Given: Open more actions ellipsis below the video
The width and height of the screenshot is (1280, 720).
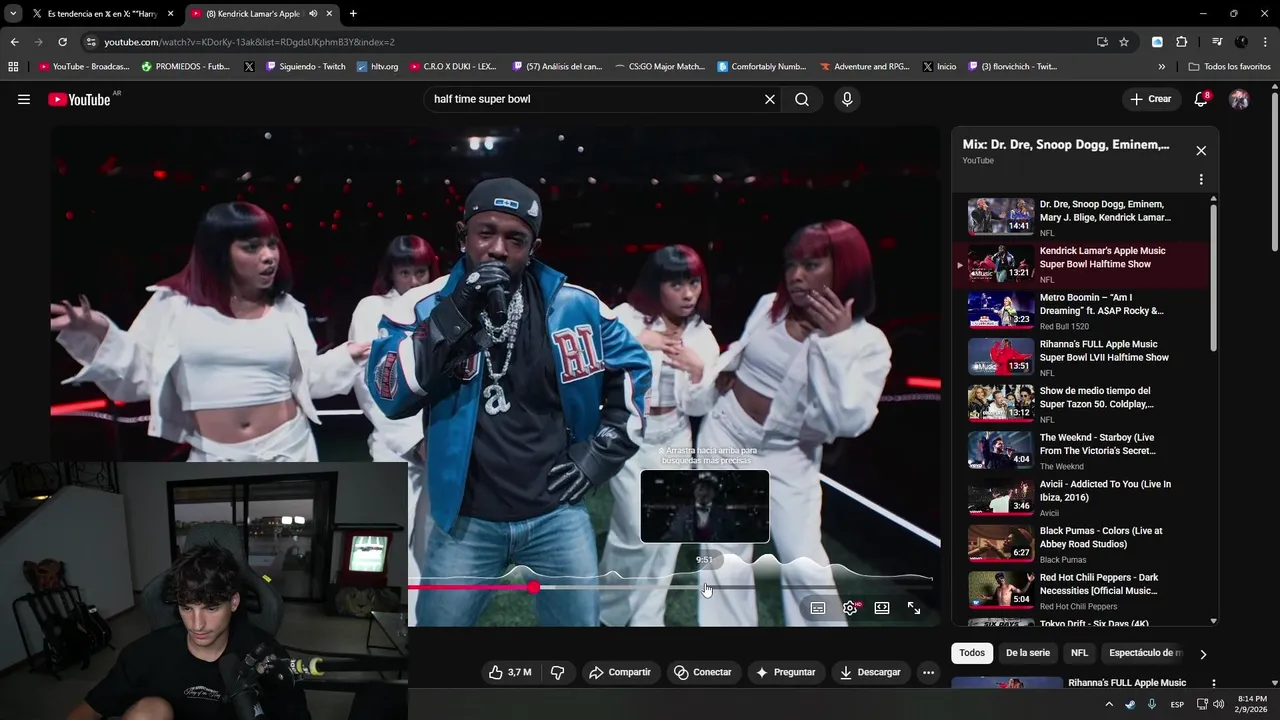Looking at the screenshot, I should 928,672.
